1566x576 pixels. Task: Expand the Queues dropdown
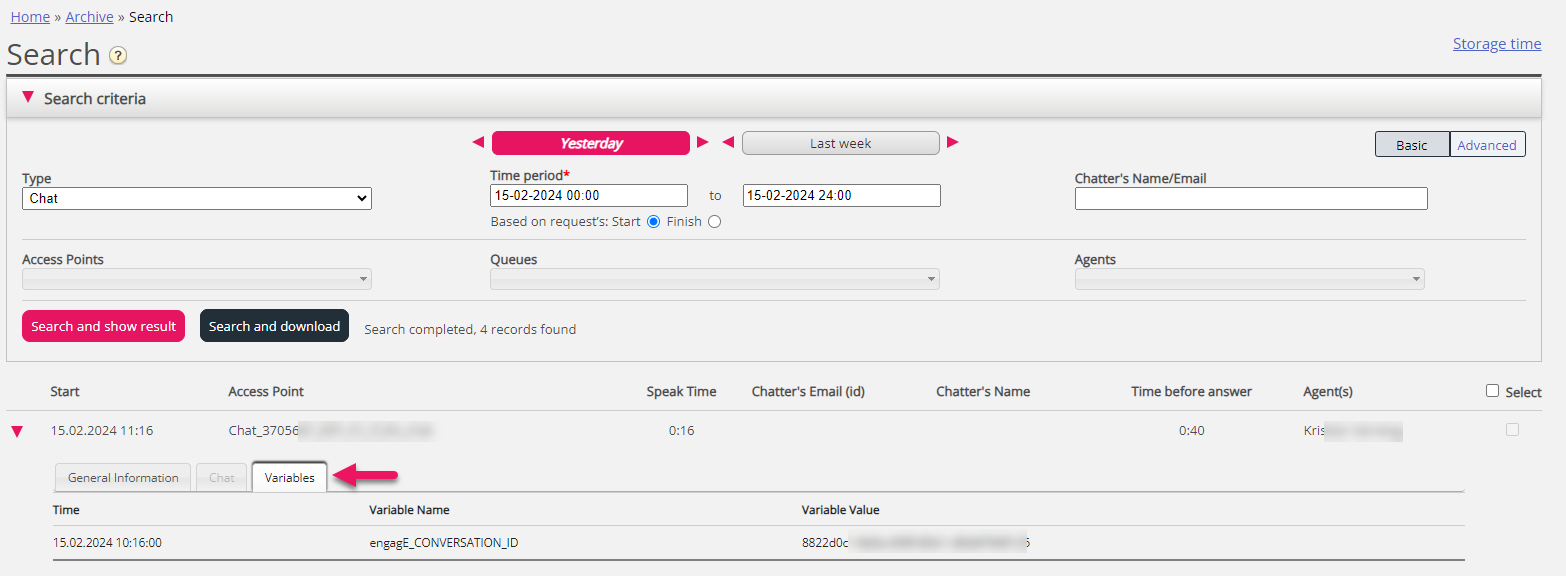pyautogui.click(x=714, y=279)
